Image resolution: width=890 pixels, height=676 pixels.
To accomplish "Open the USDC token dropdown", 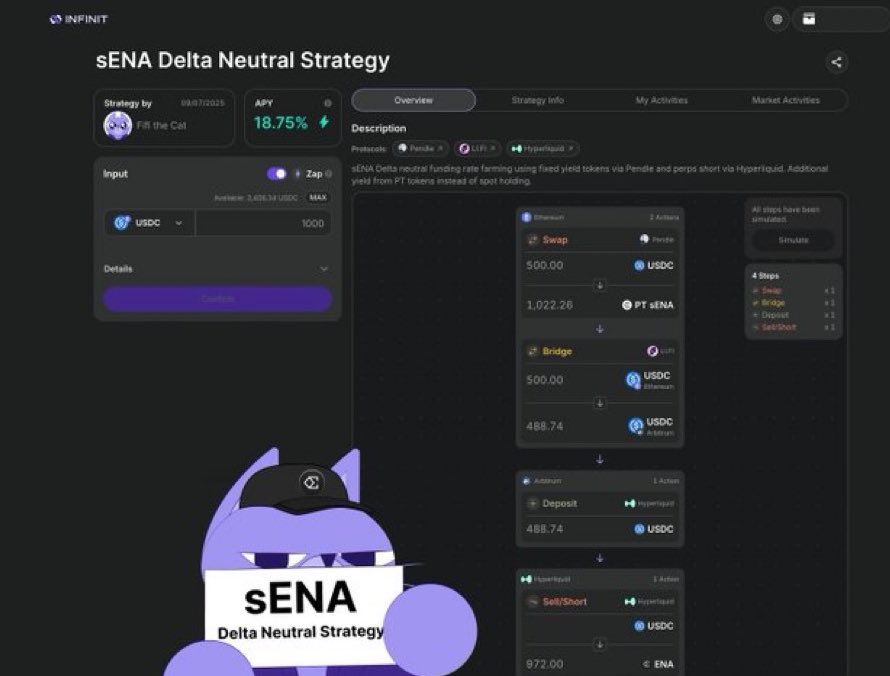I will click(149, 223).
